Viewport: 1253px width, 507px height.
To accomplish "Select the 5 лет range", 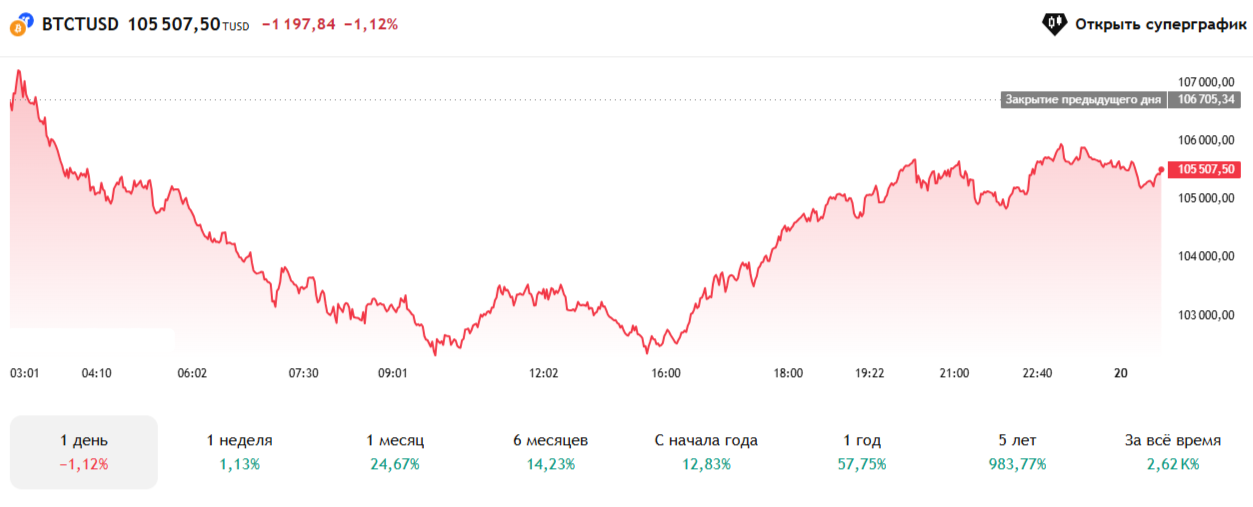I will (x=1018, y=452).
